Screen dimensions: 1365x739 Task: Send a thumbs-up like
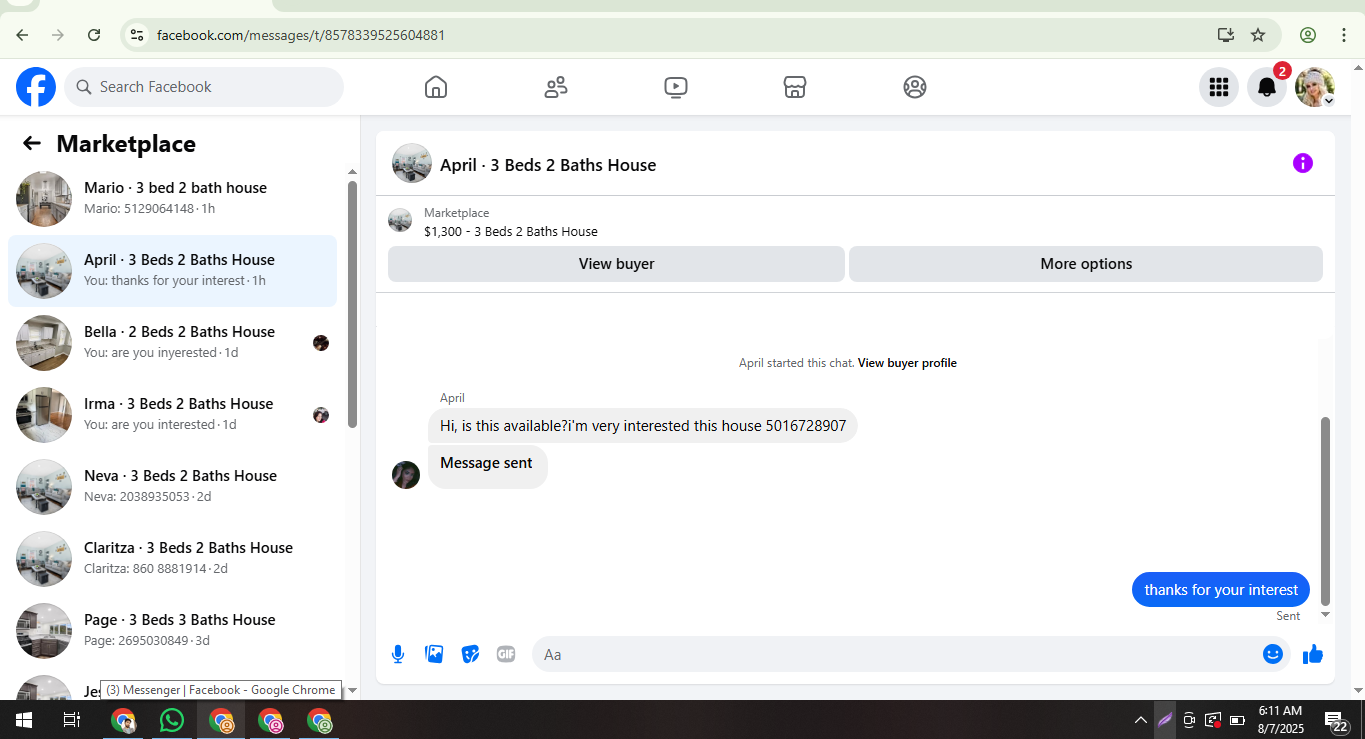(1313, 654)
